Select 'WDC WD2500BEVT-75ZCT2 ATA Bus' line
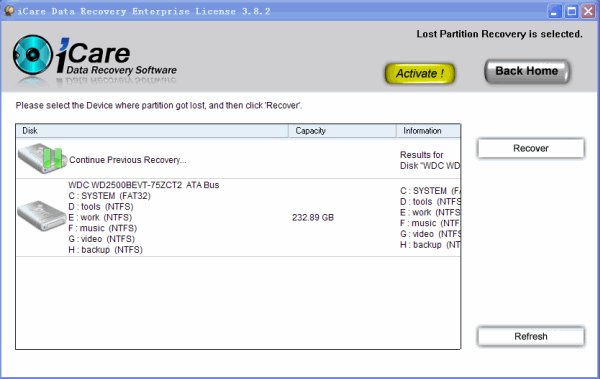This screenshot has height=379, width=600. pyautogui.click(x=144, y=185)
